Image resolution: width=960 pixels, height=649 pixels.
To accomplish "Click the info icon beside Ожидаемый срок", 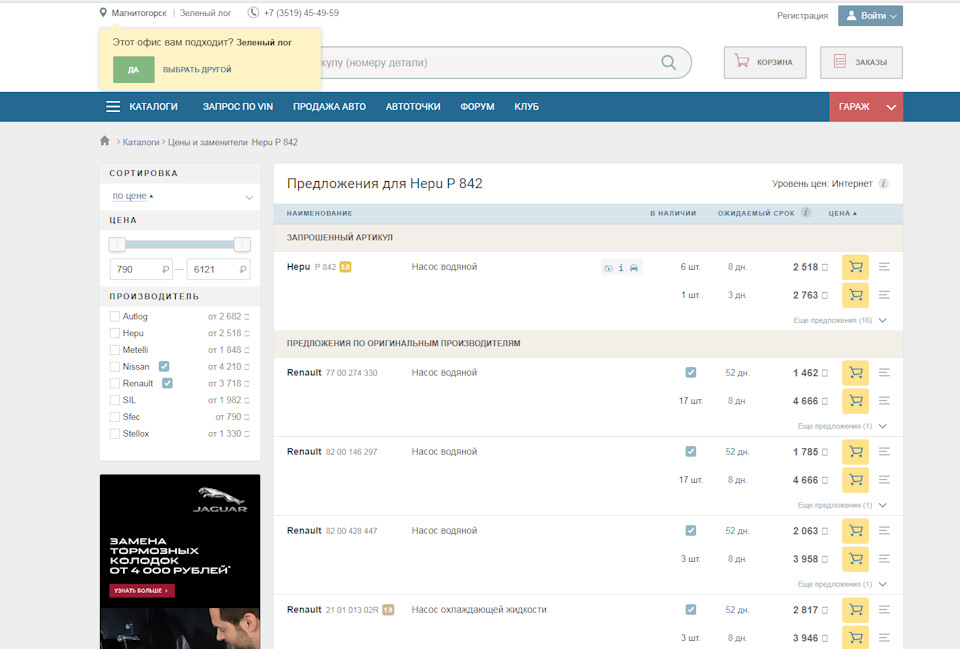I will [806, 212].
